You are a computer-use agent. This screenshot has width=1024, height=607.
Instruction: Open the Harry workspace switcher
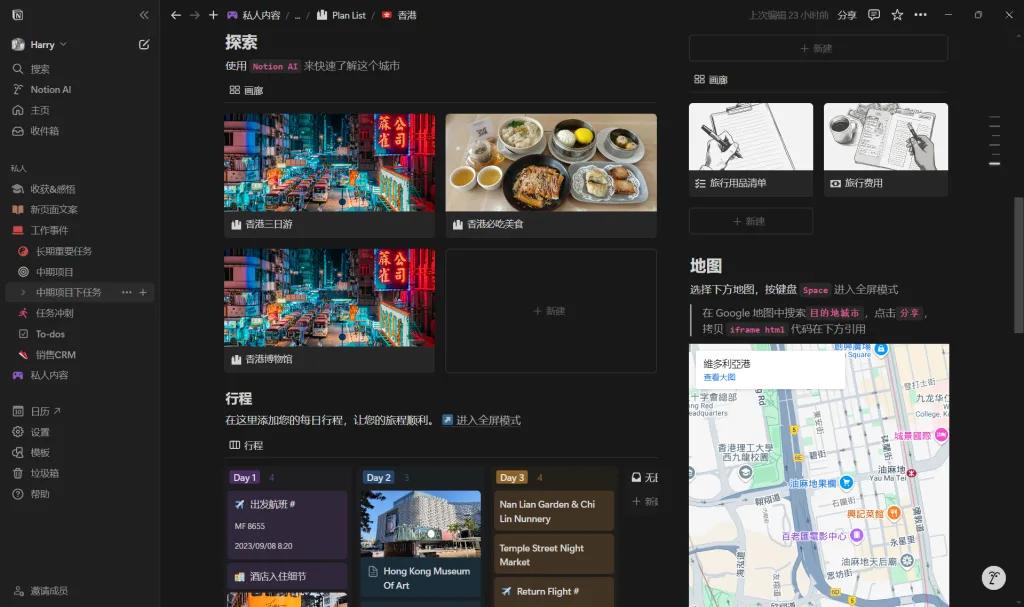point(40,44)
